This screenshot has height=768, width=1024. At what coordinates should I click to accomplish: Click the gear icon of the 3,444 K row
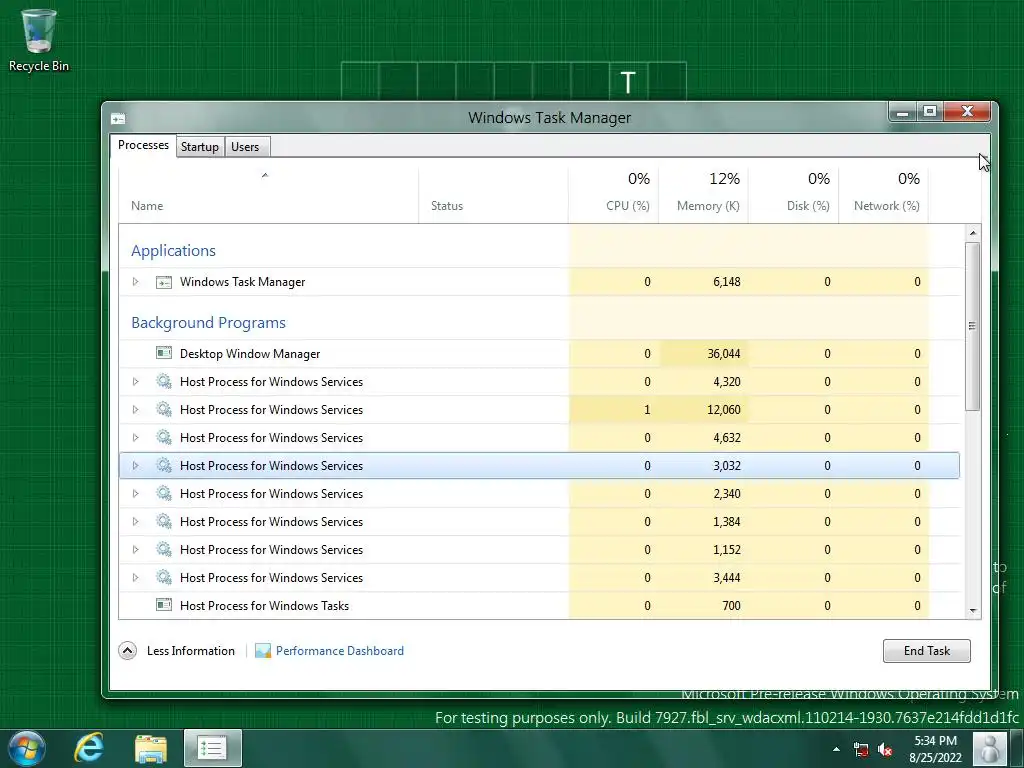pyautogui.click(x=164, y=578)
